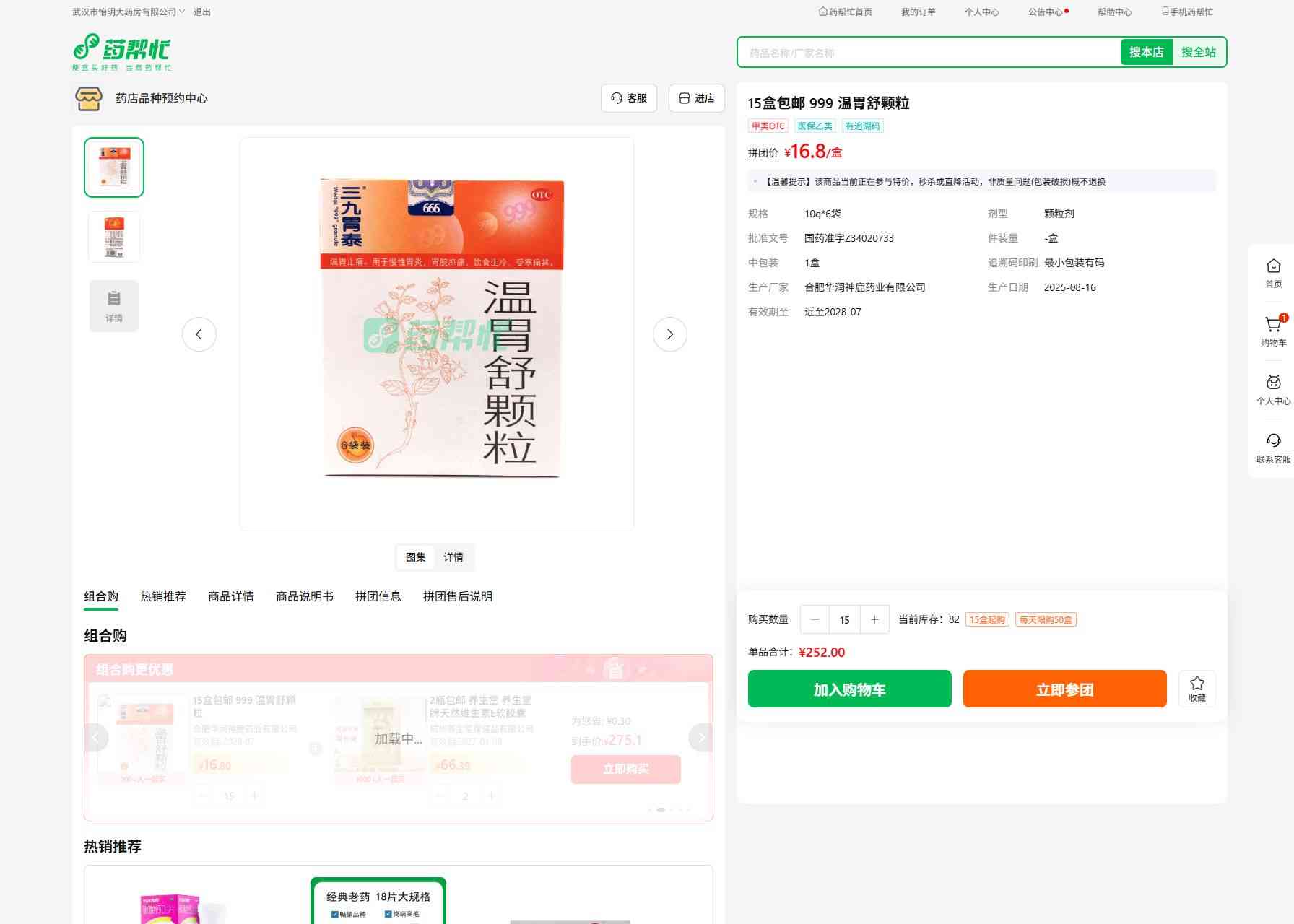Open the 详情 document icon thumbnail
The width and height of the screenshot is (1294, 924).
pyautogui.click(x=114, y=306)
